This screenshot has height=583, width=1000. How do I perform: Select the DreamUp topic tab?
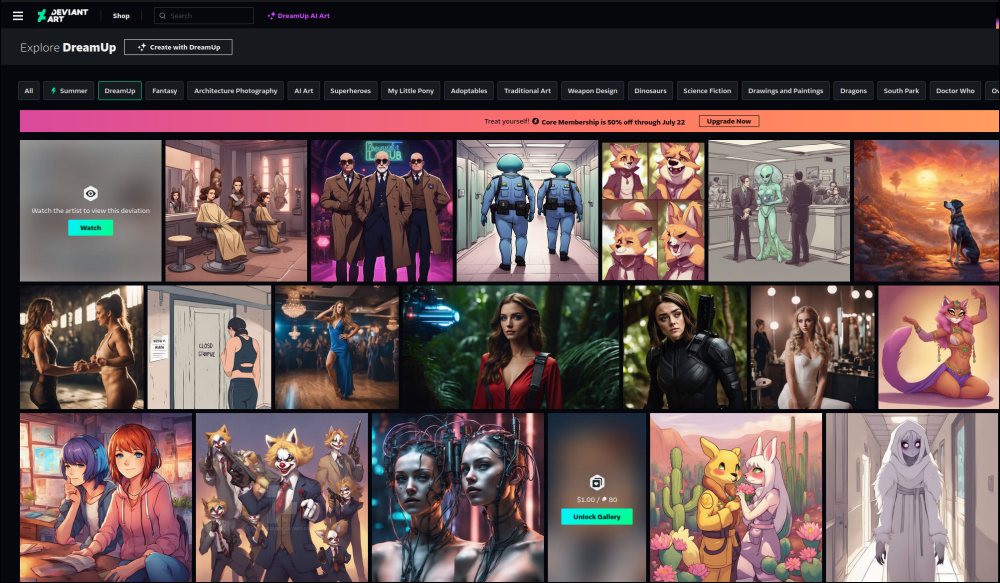click(x=120, y=91)
